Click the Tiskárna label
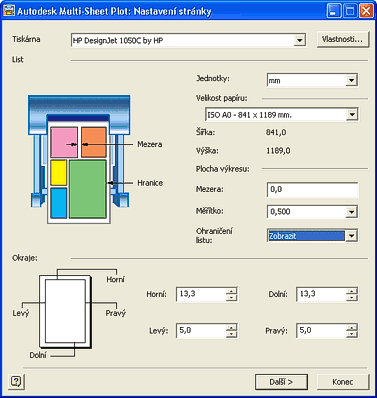The height and width of the screenshot is (398, 377). pos(26,39)
